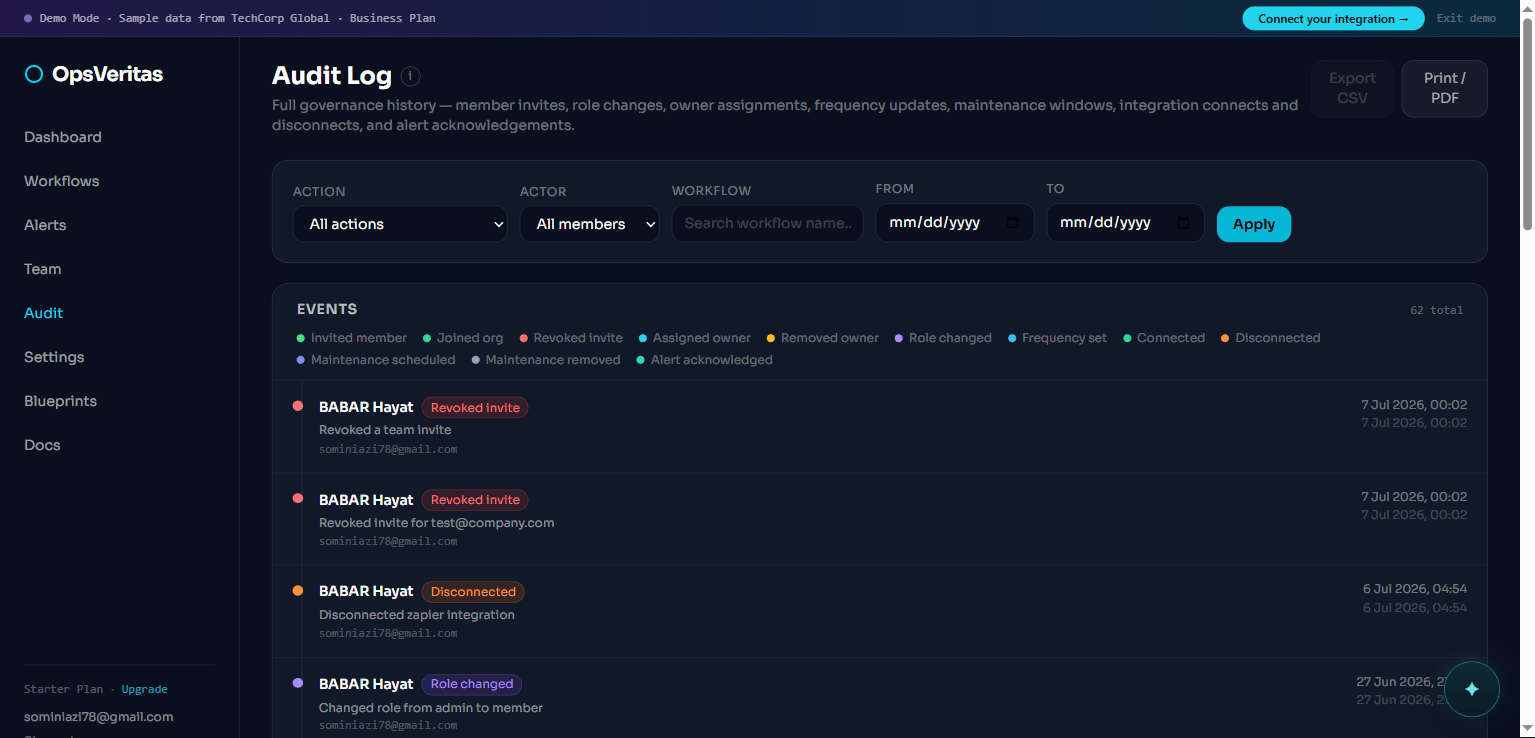This screenshot has width=1535, height=738.
Task: Click Revoked invite badge on 'Revoked a team invite' event
Action: [x=475, y=408]
